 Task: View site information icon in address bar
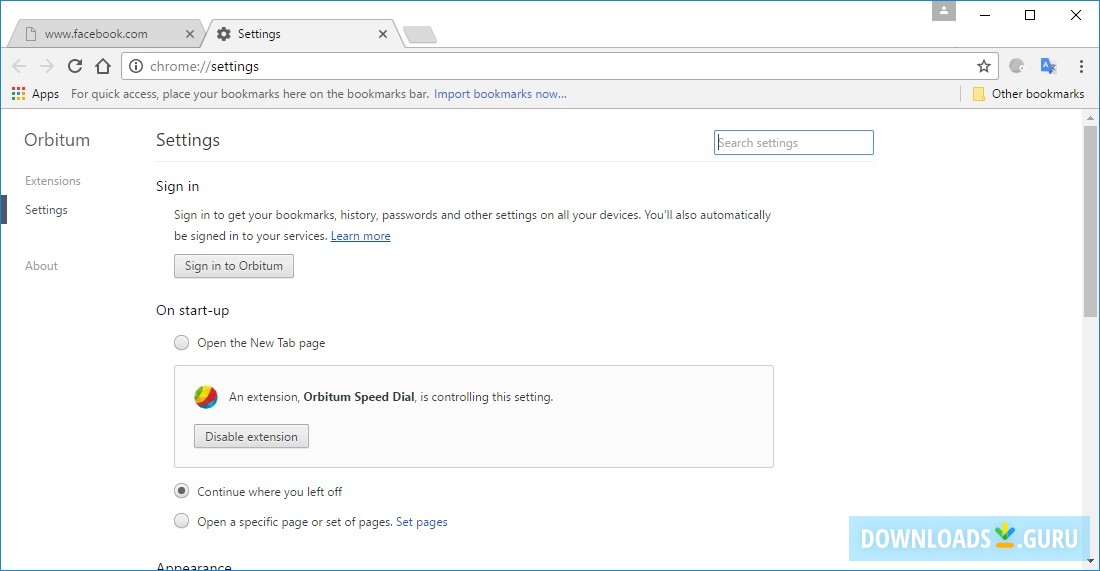point(136,66)
